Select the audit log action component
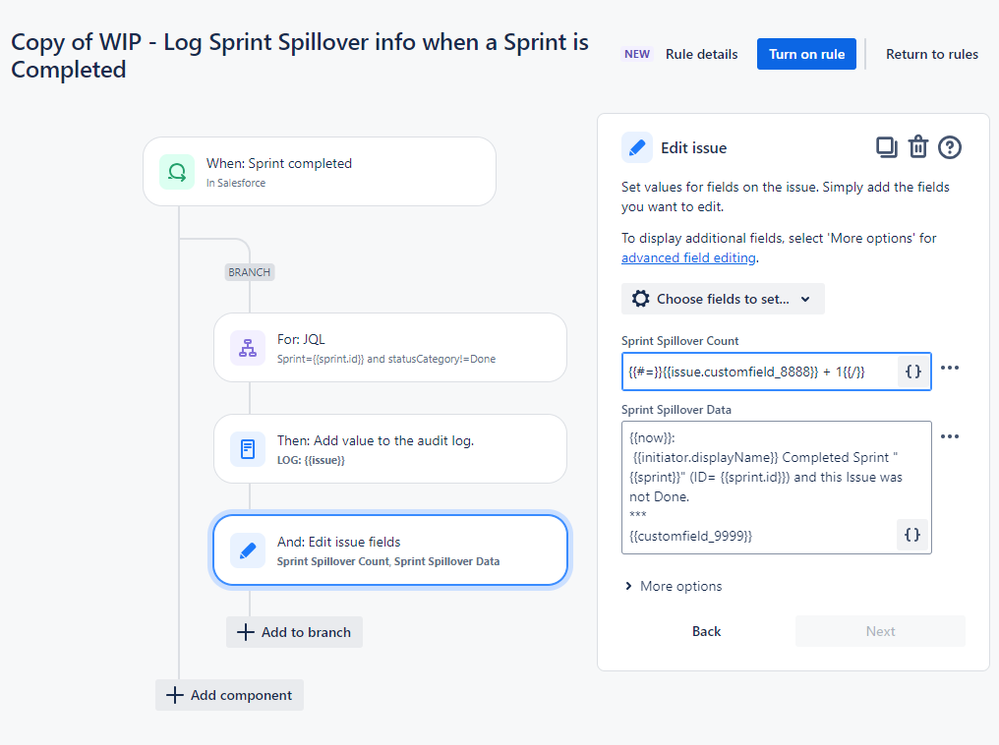999x745 pixels. point(390,449)
